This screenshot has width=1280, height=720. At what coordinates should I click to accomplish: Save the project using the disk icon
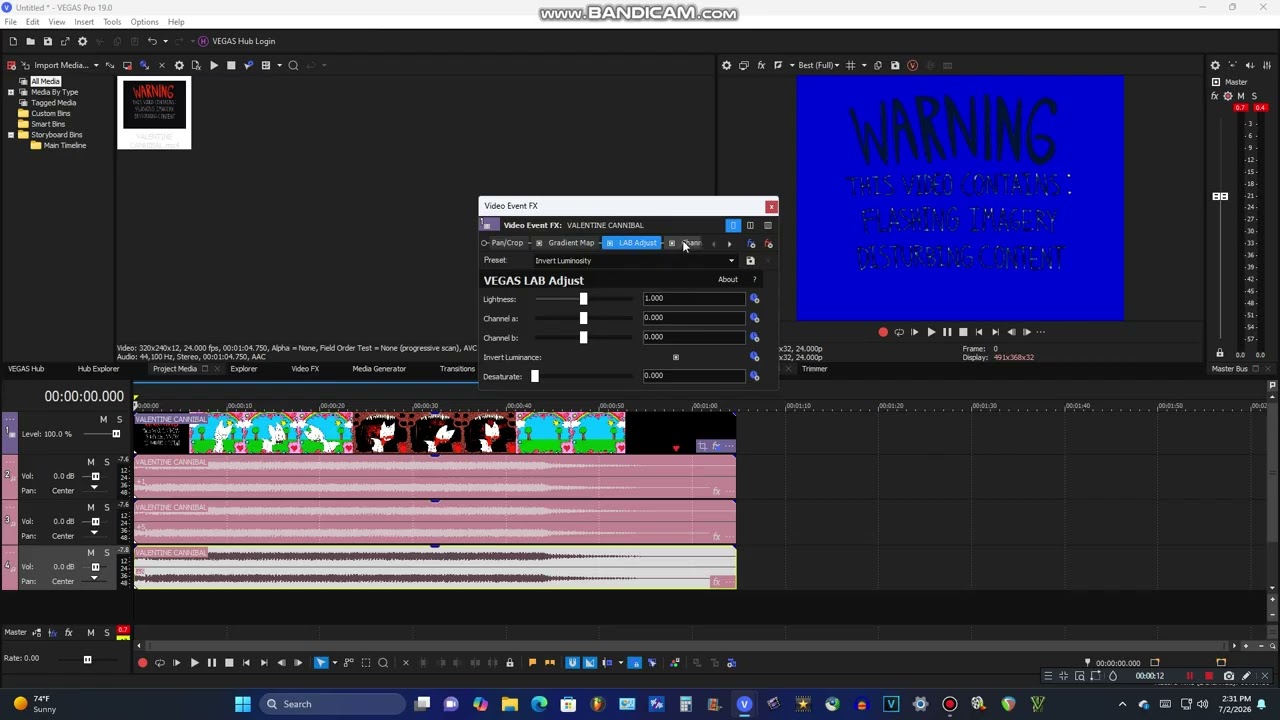[47, 41]
